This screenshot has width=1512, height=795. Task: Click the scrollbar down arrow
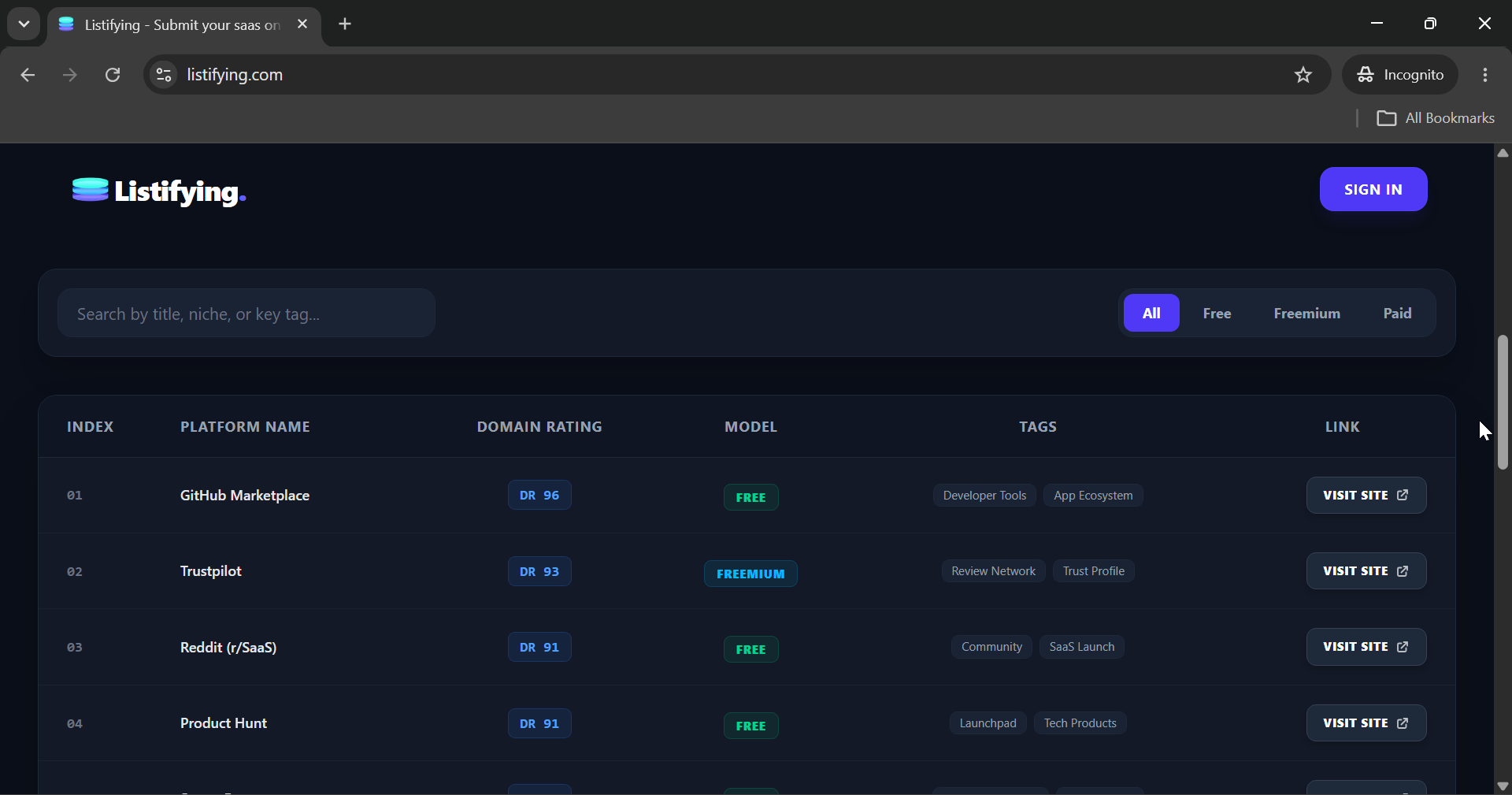tap(1503, 786)
